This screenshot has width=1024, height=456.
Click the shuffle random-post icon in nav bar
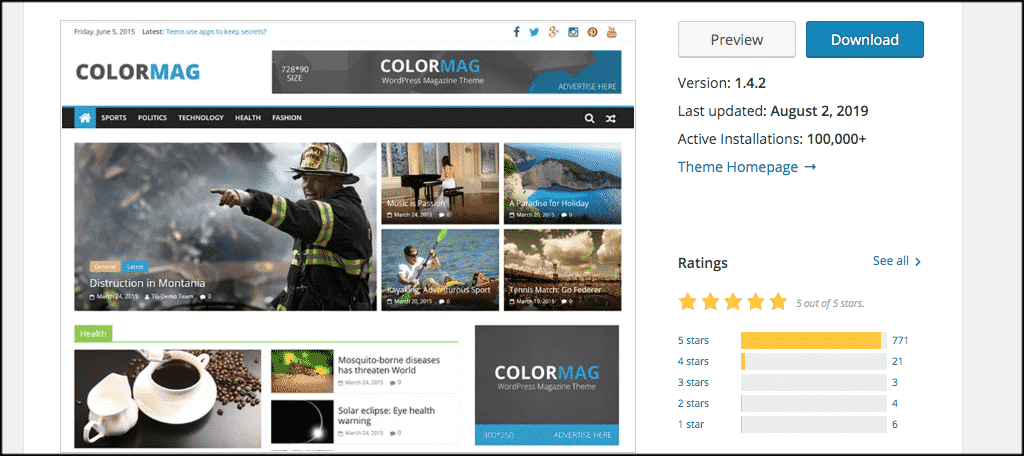coord(610,118)
